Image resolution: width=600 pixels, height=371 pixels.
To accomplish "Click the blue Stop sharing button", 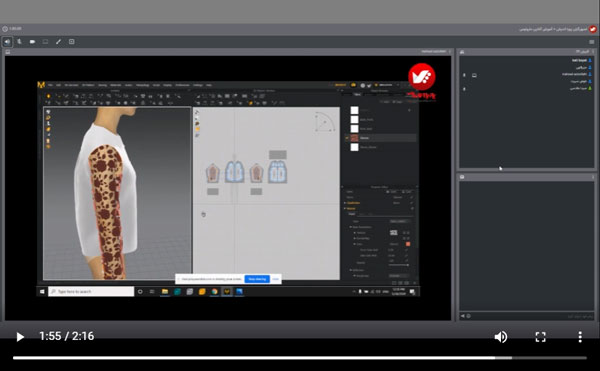I will (257, 279).
